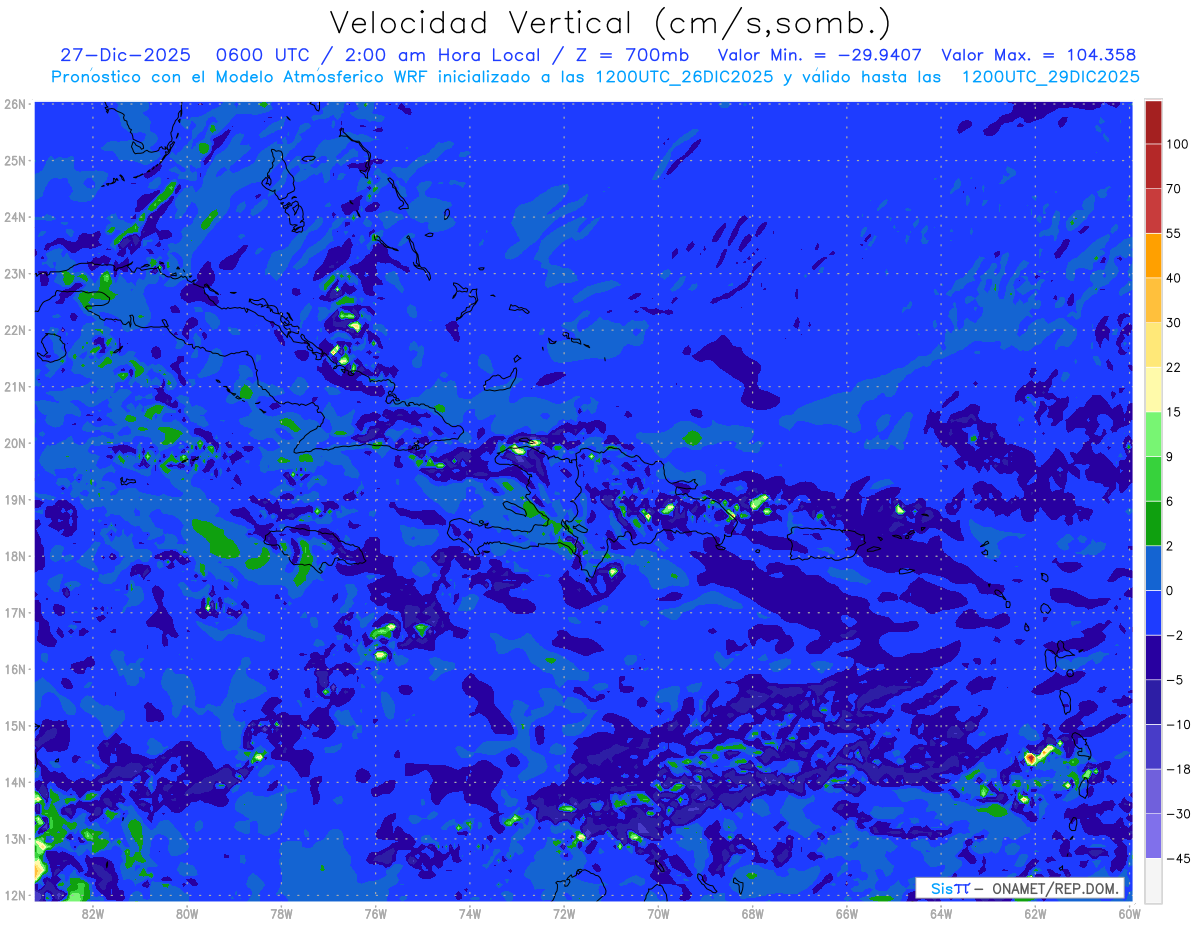The height and width of the screenshot is (927, 1200).
Task: Click the colorbar segment between -5 and -10
Action: point(1153,702)
